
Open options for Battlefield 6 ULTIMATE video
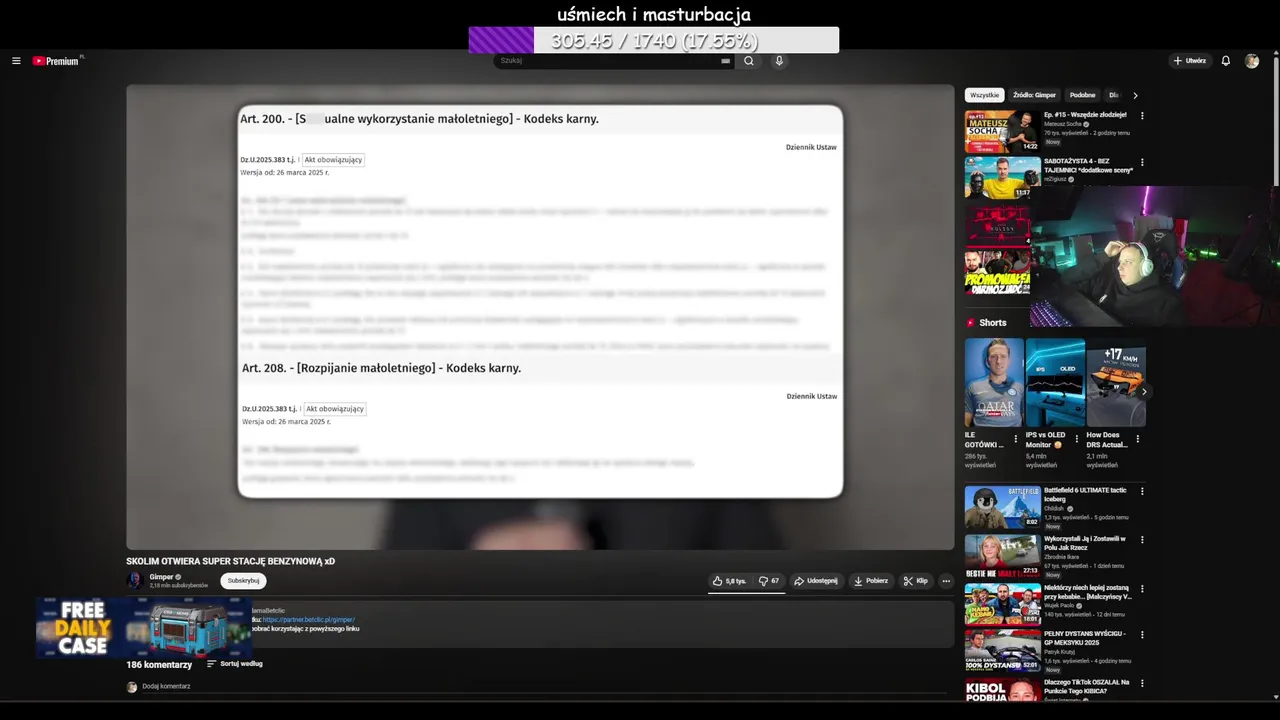pyautogui.click(x=1142, y=491)
